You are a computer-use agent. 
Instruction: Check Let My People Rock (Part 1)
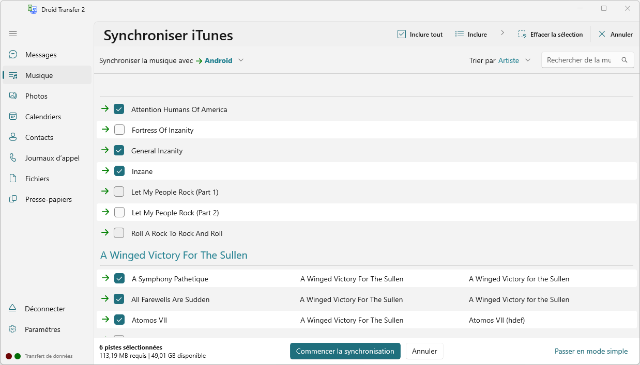(119, 191)
